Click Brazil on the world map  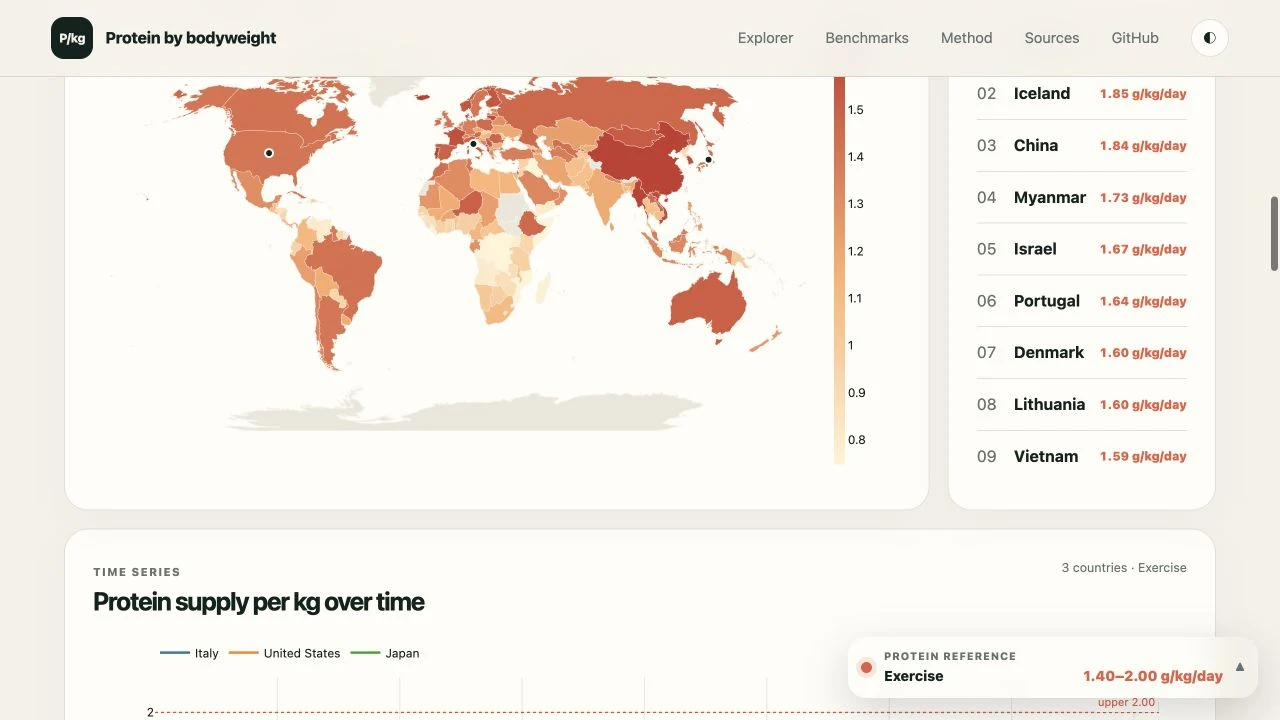pyautogui.click(x=350, y=265)
